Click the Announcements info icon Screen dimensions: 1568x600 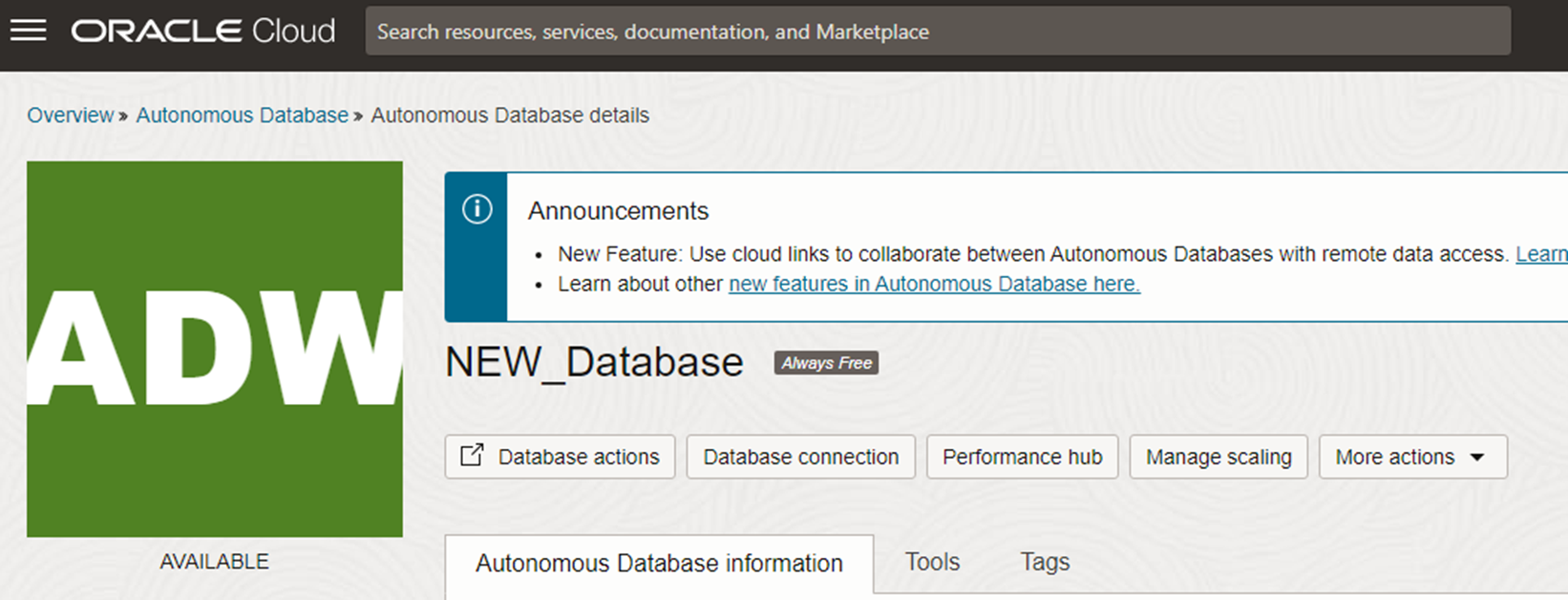click(477, 209)
